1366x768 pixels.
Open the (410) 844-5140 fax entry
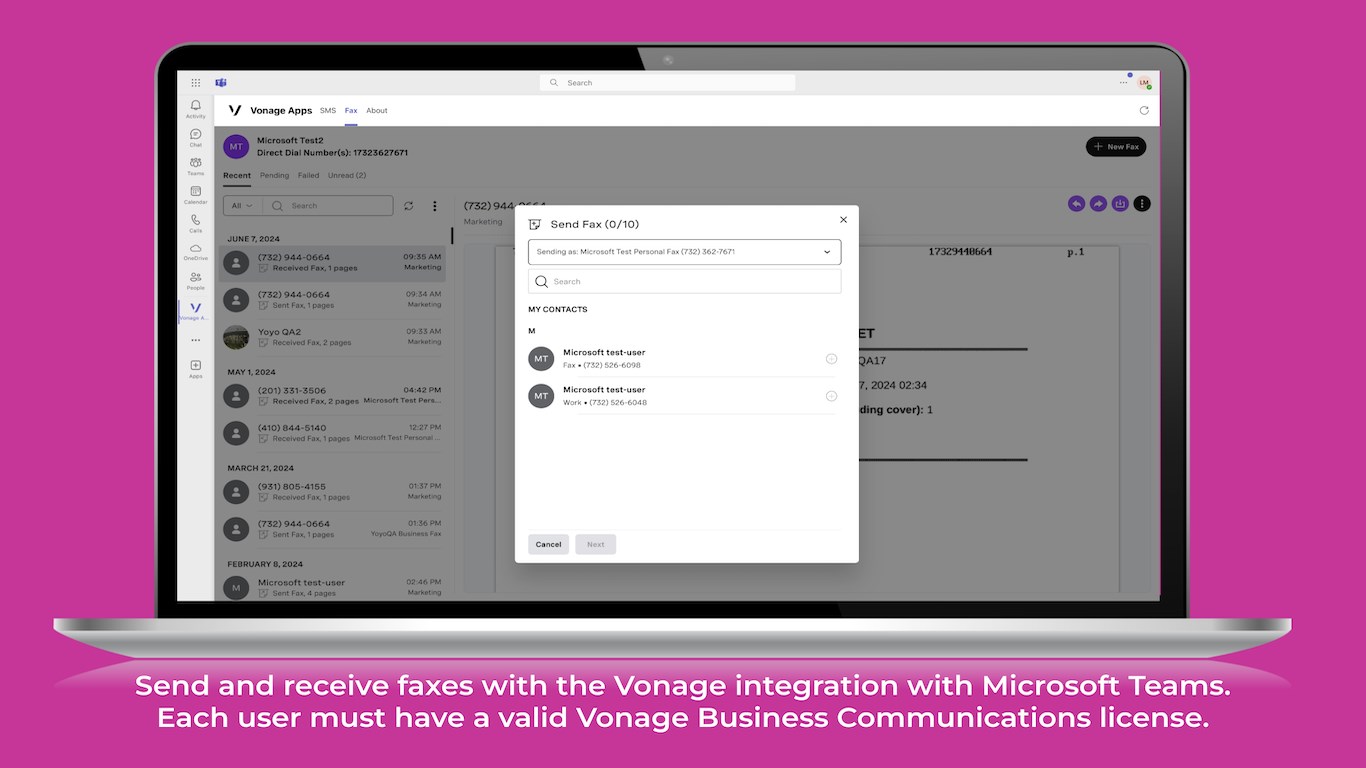pos(332,433)
